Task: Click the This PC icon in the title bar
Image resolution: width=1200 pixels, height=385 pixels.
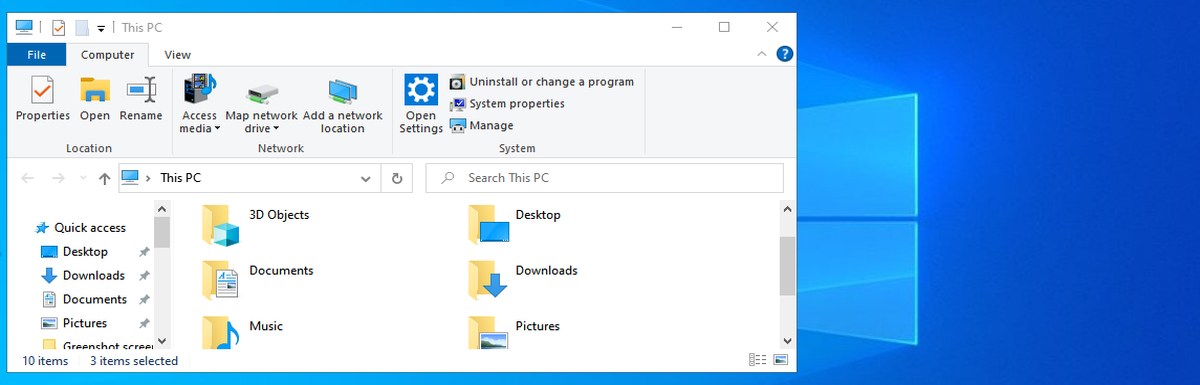Action: pyautogui.click(x=24, y=27)
